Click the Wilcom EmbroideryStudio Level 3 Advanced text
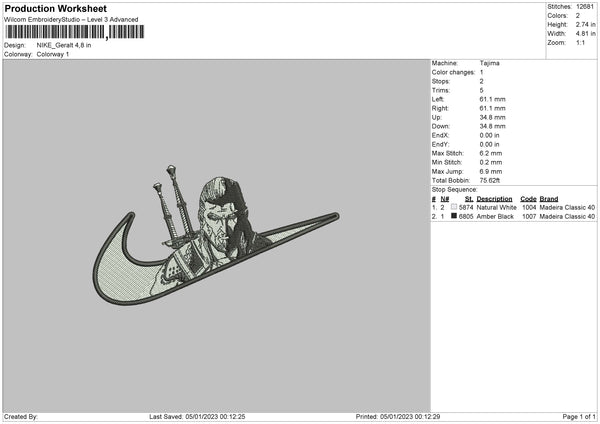Screen dimensions: 600x424 71,20
